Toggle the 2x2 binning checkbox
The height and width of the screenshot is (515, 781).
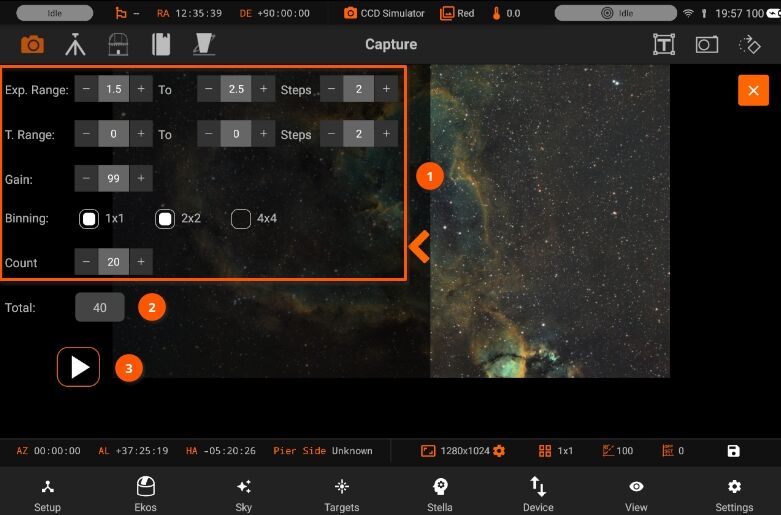(165, 219)
